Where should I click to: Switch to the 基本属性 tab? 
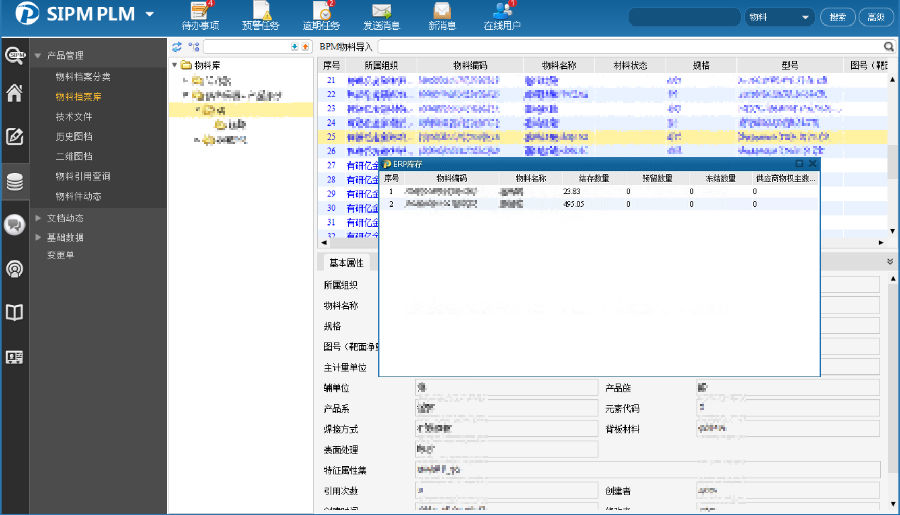pyautogui.click(x=348, y=263)
